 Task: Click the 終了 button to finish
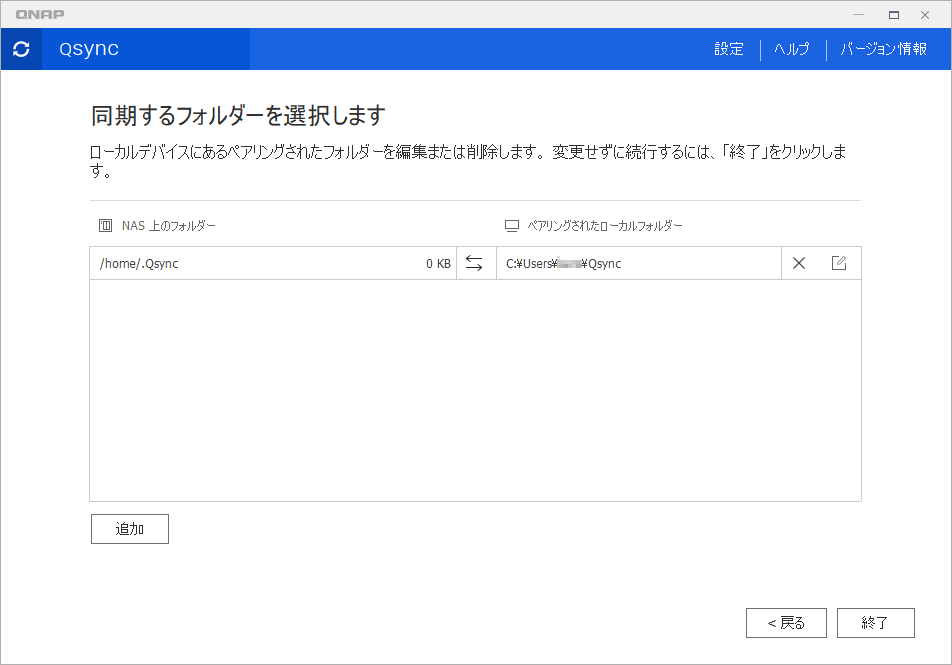click(x=876, y=623)
